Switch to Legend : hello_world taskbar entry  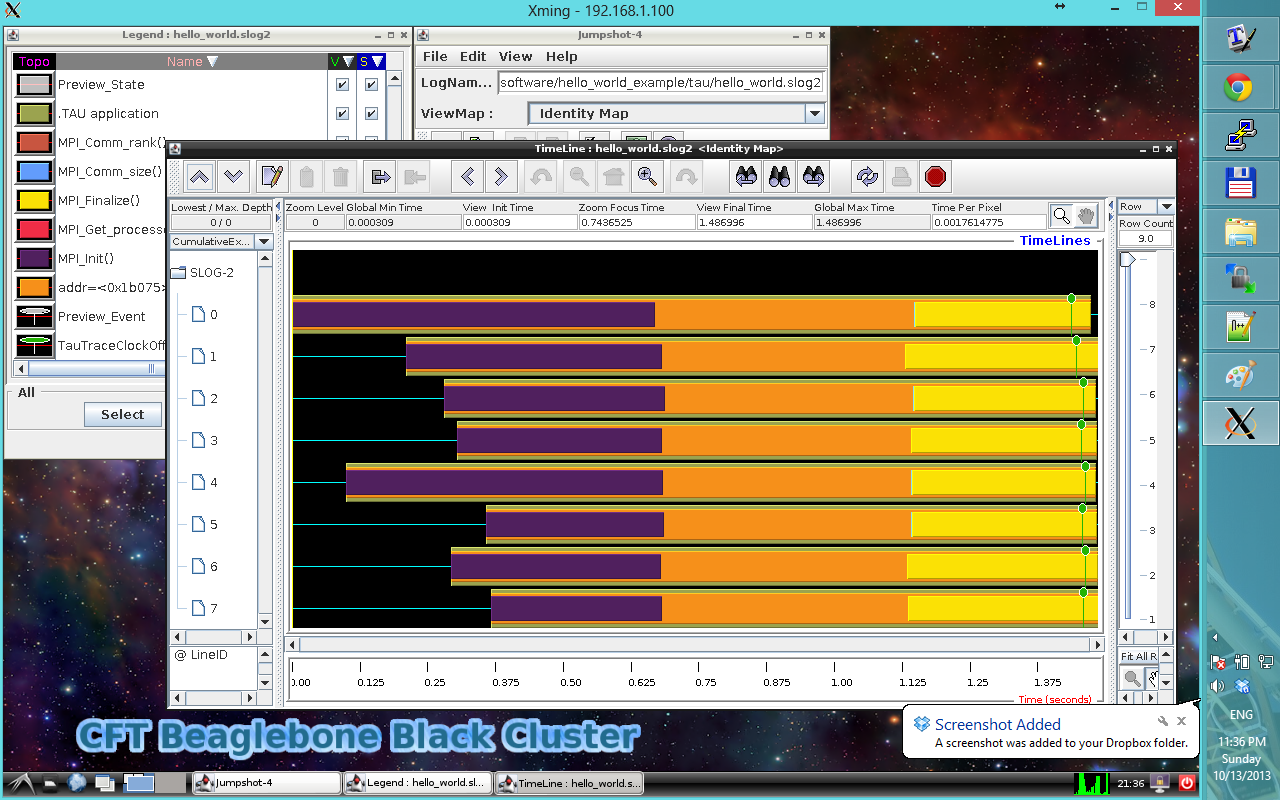click(418, 783)
